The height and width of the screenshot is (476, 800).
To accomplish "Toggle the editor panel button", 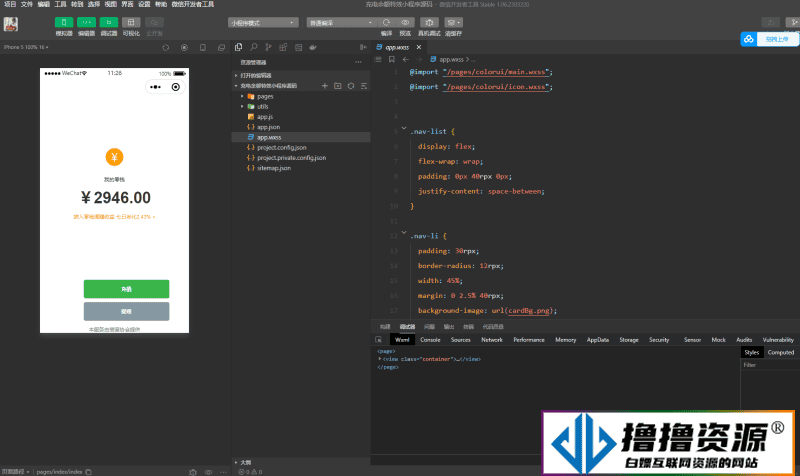I will click(x=86, y=22).
